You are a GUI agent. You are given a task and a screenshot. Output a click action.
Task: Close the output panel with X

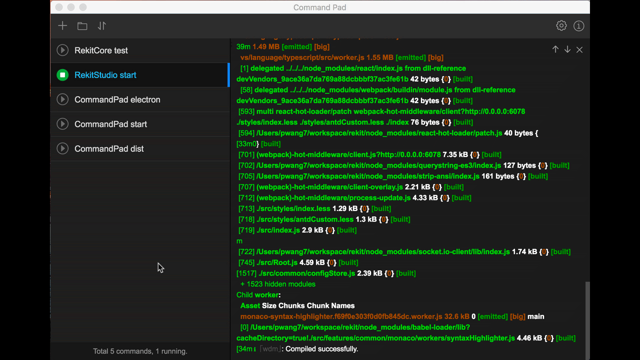(x=580, y=50)
